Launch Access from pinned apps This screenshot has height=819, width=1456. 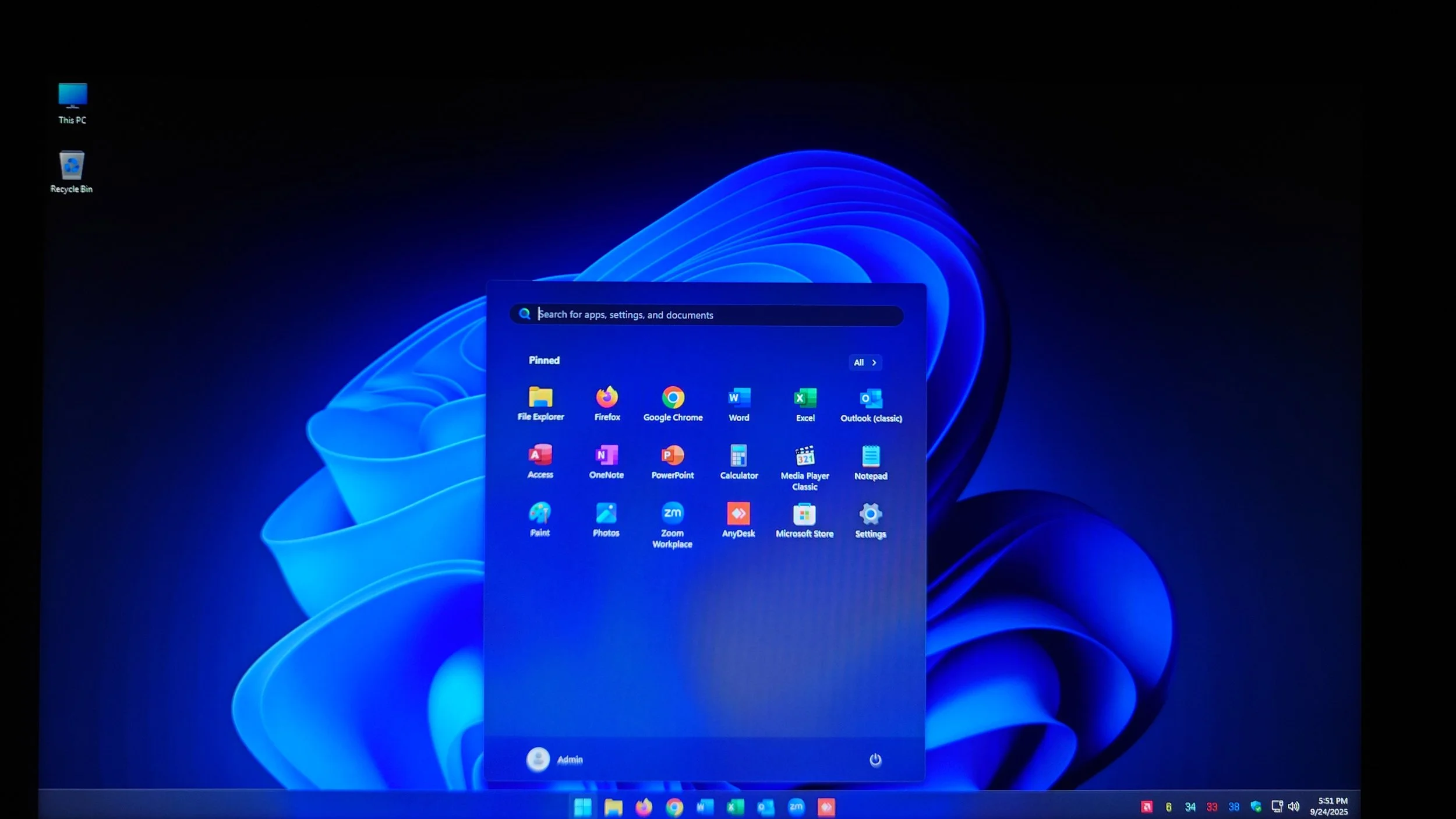540,456
